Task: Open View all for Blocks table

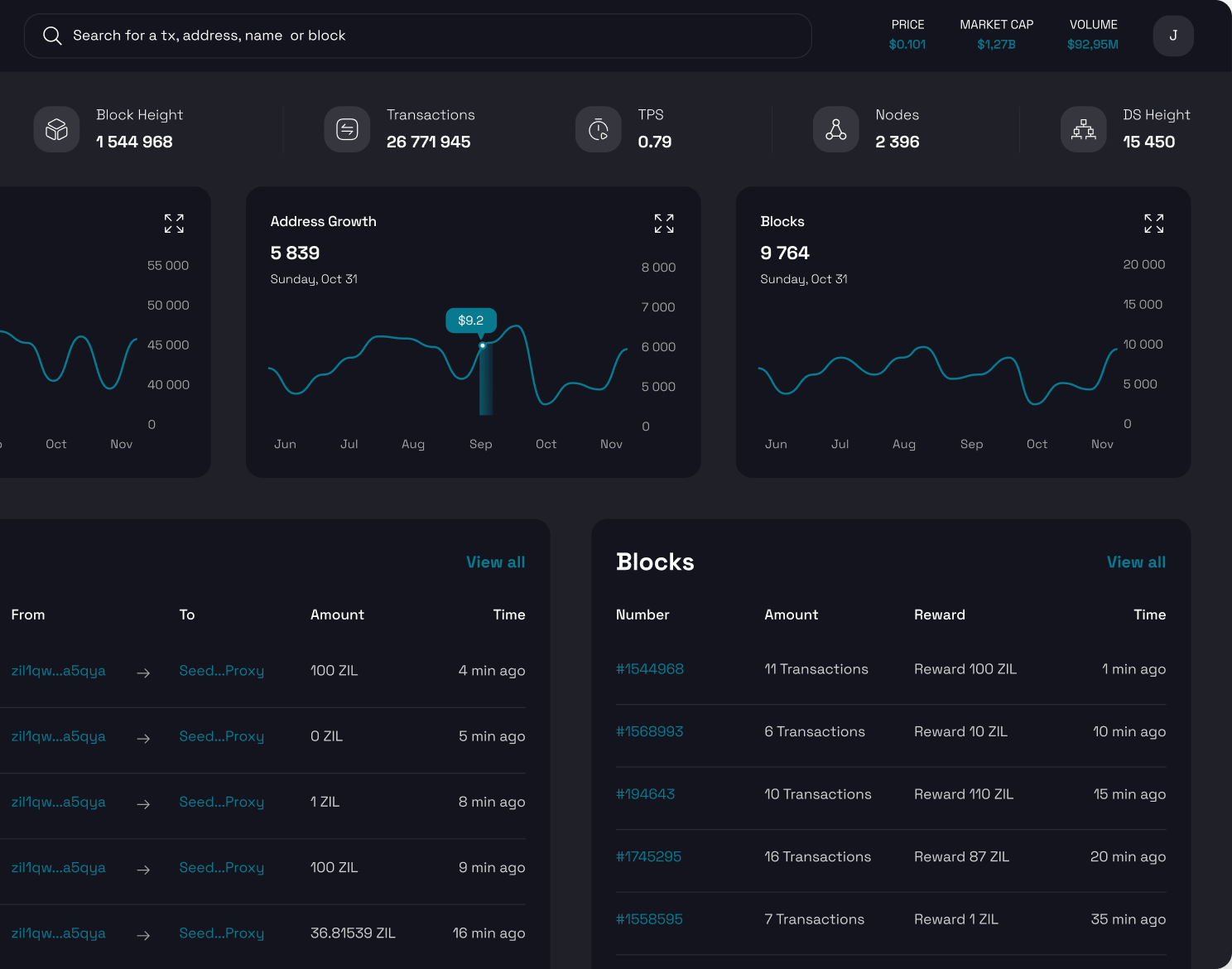Action: tap(1136, 562)
